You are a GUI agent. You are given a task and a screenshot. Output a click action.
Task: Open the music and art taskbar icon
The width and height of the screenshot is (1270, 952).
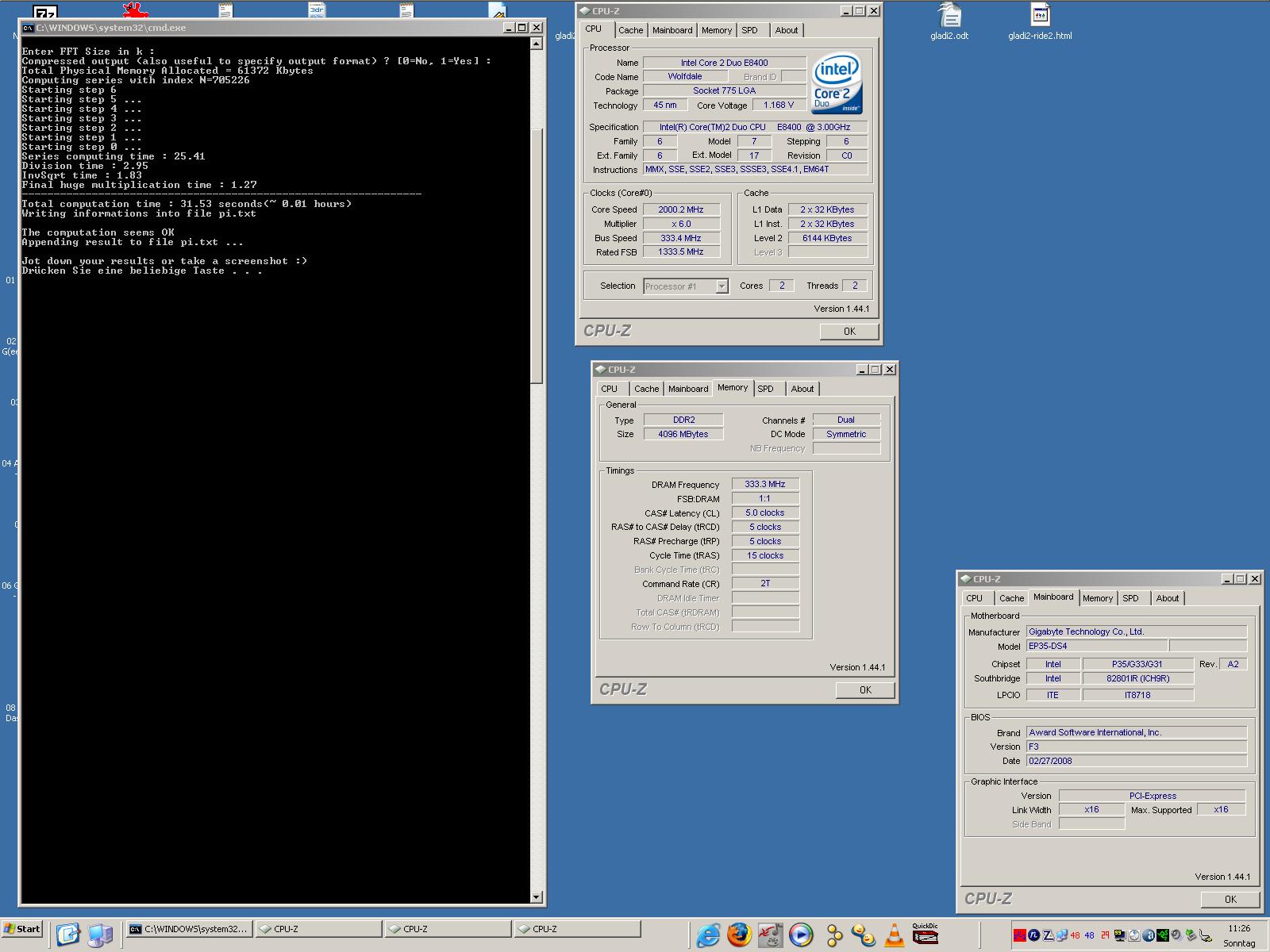point(770,935)
